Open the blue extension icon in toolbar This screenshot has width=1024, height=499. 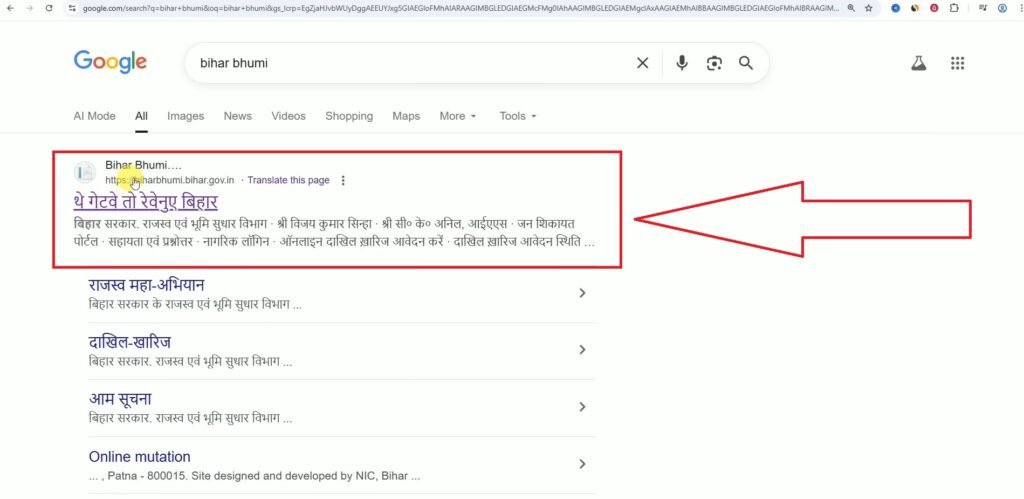895,8
